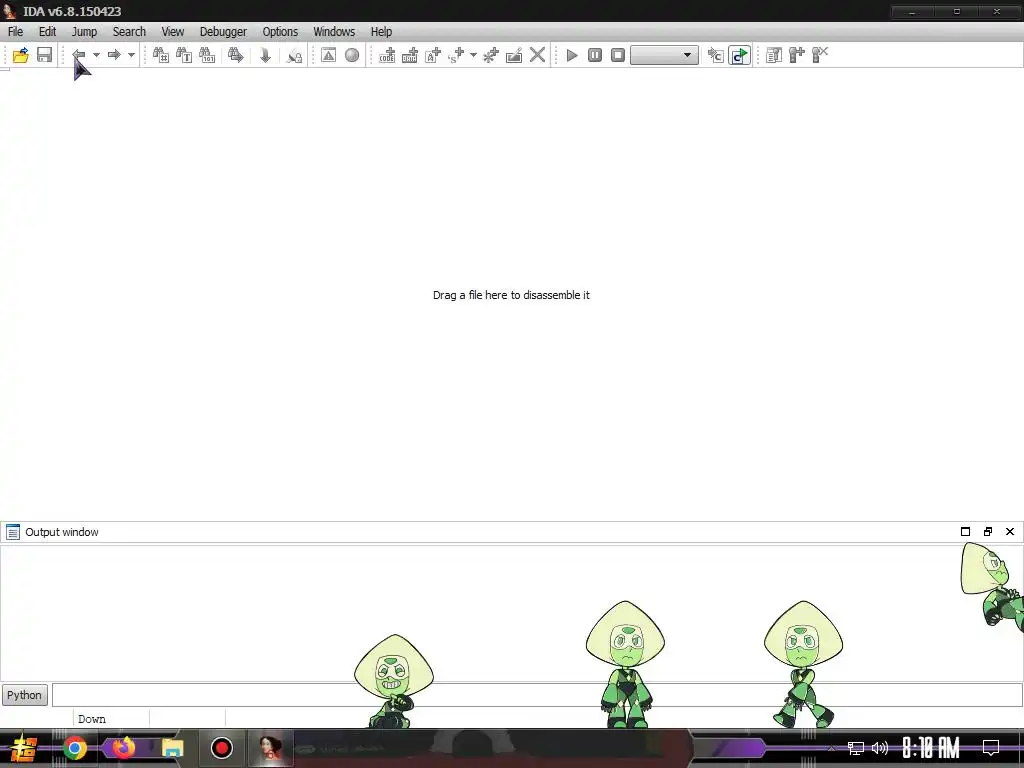Click the asterisk array plus icon
1024x768 pixels.
(491, 56)
